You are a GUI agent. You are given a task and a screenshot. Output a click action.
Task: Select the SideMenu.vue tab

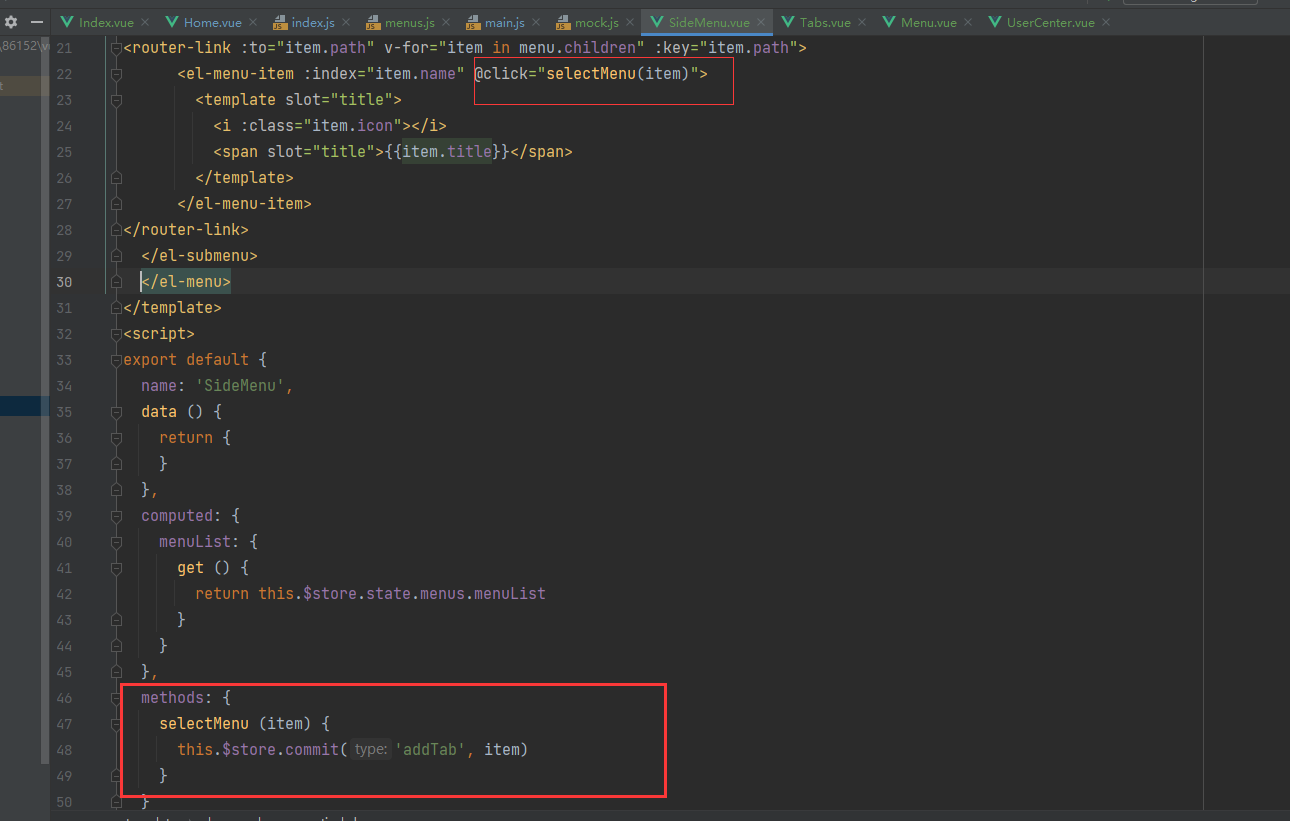709,22
